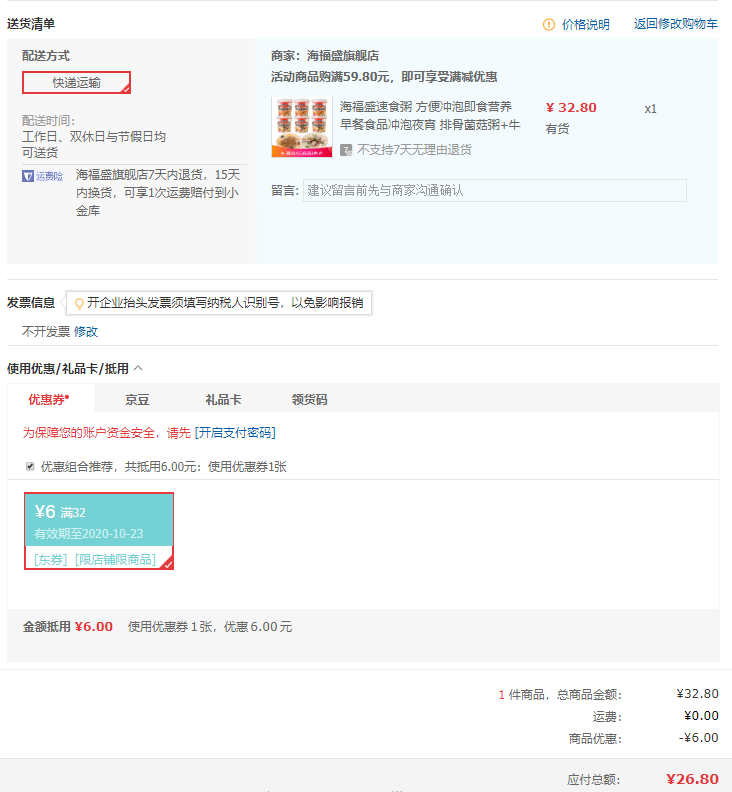Click the 商家：海福盛旗舰店 merchant name
This screenshot has height=792, width=732.
[x=325, y=56]
